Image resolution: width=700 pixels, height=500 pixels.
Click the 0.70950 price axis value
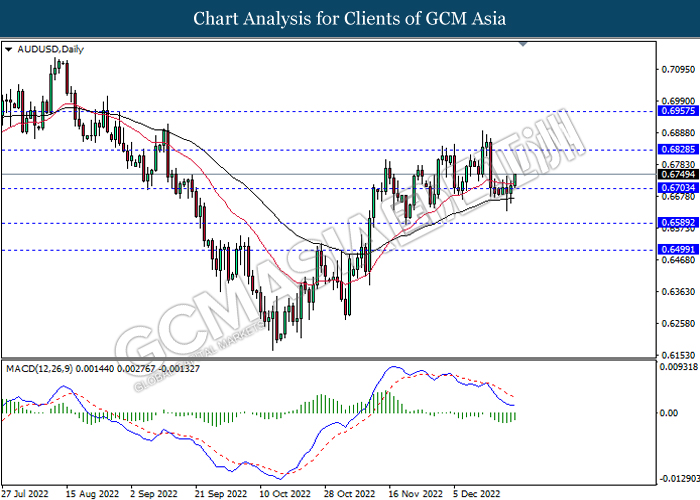678,69
